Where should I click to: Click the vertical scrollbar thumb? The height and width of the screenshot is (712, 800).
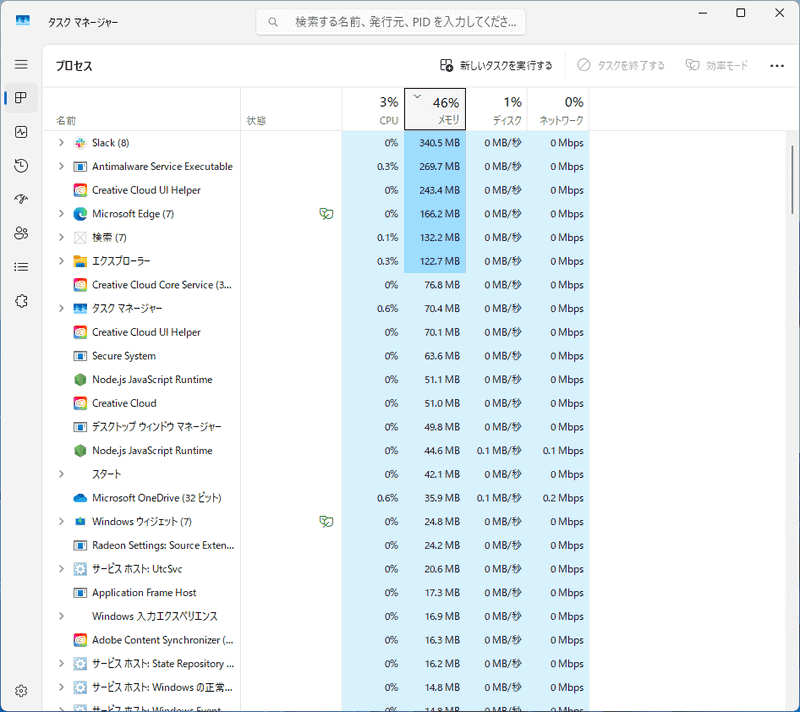pyautogui.click(x=792, y=179)
